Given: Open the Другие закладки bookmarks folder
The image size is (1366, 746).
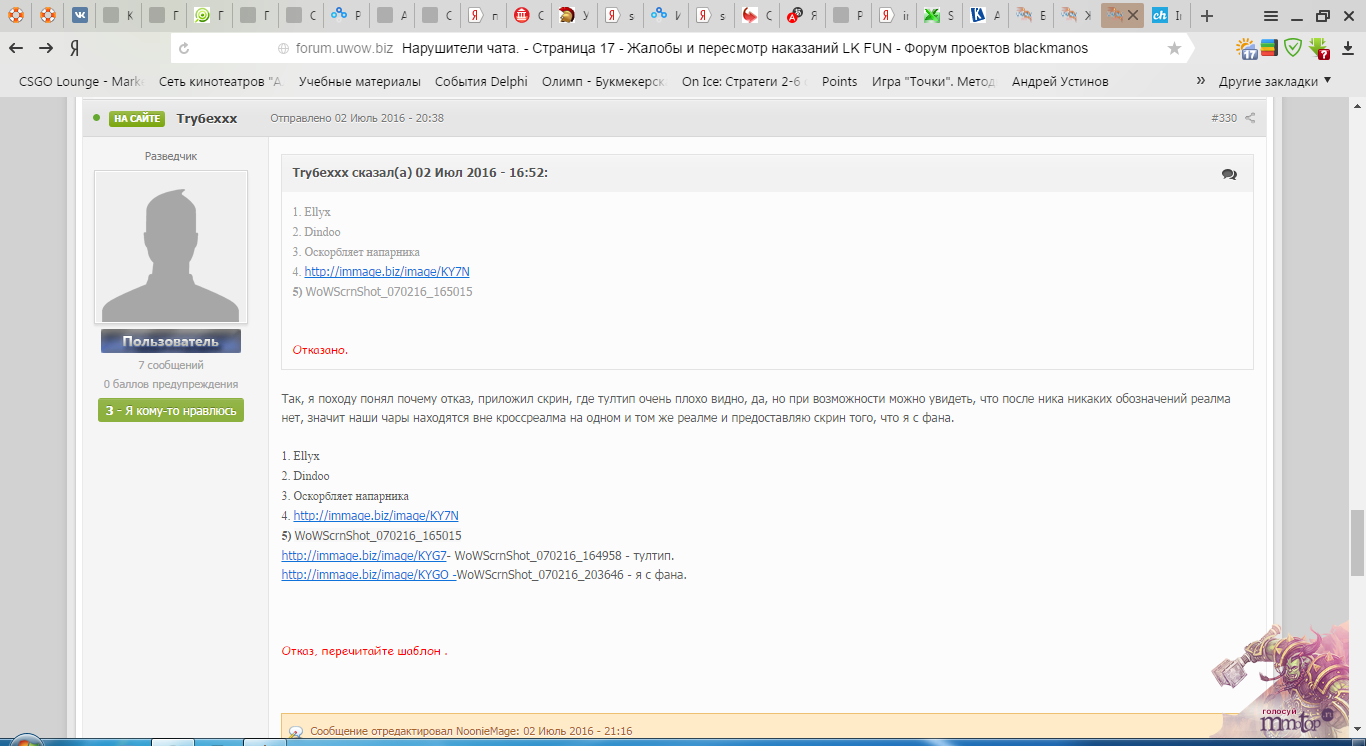Looking at the screenshot, I should click(x=1274, y=81).
